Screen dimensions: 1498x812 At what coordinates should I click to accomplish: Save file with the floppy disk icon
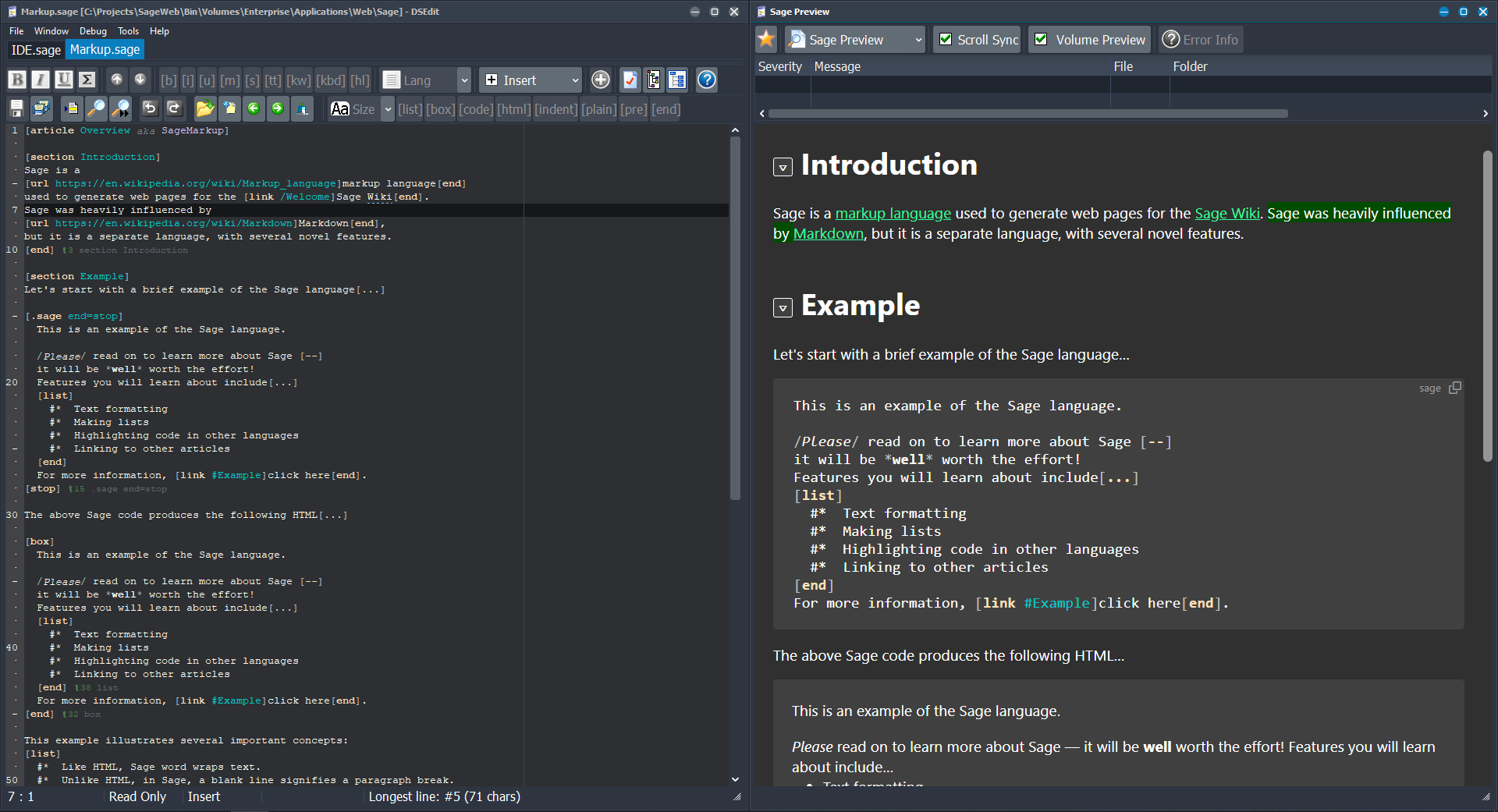coord(16,108)
